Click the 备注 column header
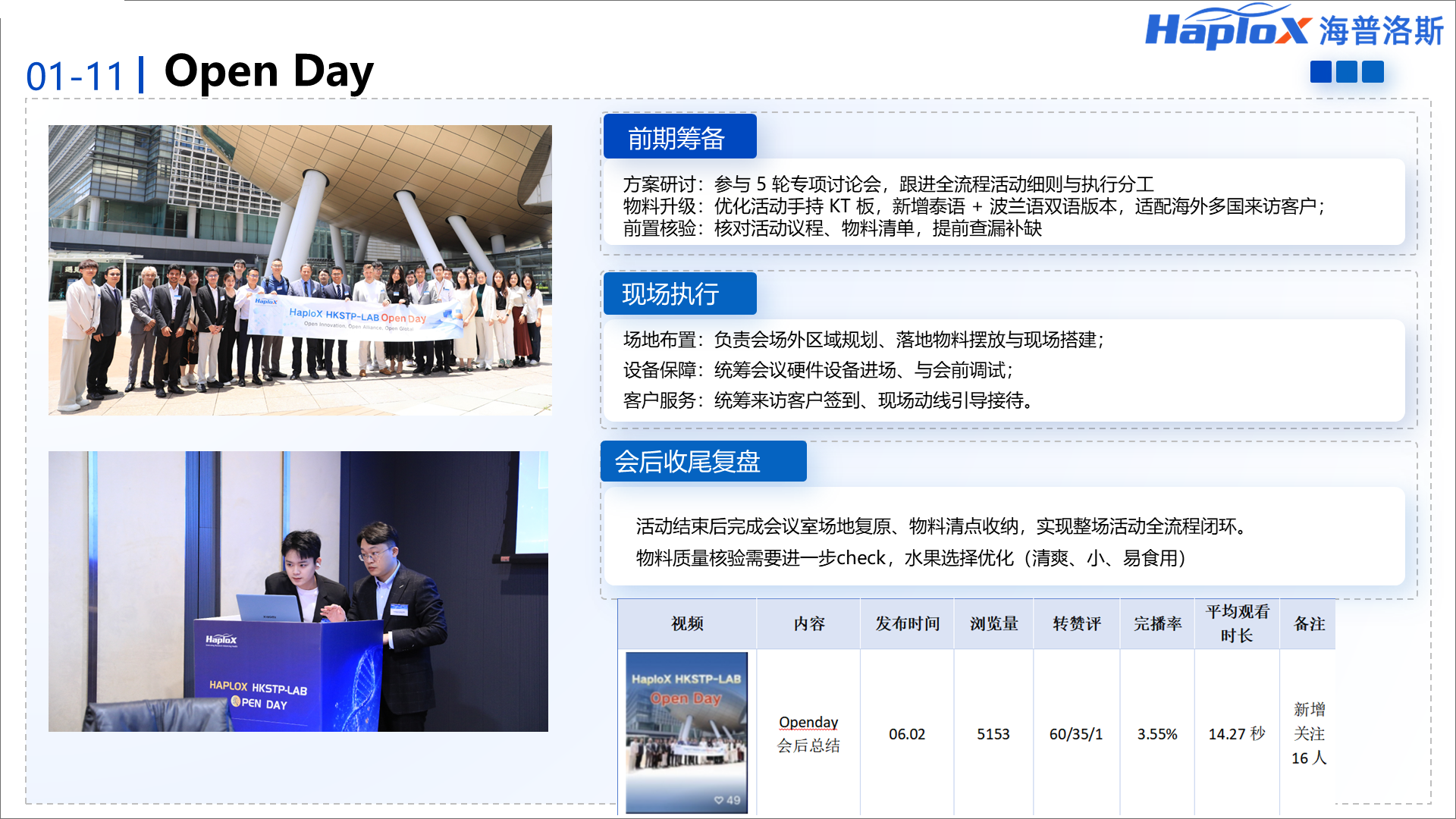Image resolution: width=1456 pixels, height=819 pixels. click(1309, 623)
